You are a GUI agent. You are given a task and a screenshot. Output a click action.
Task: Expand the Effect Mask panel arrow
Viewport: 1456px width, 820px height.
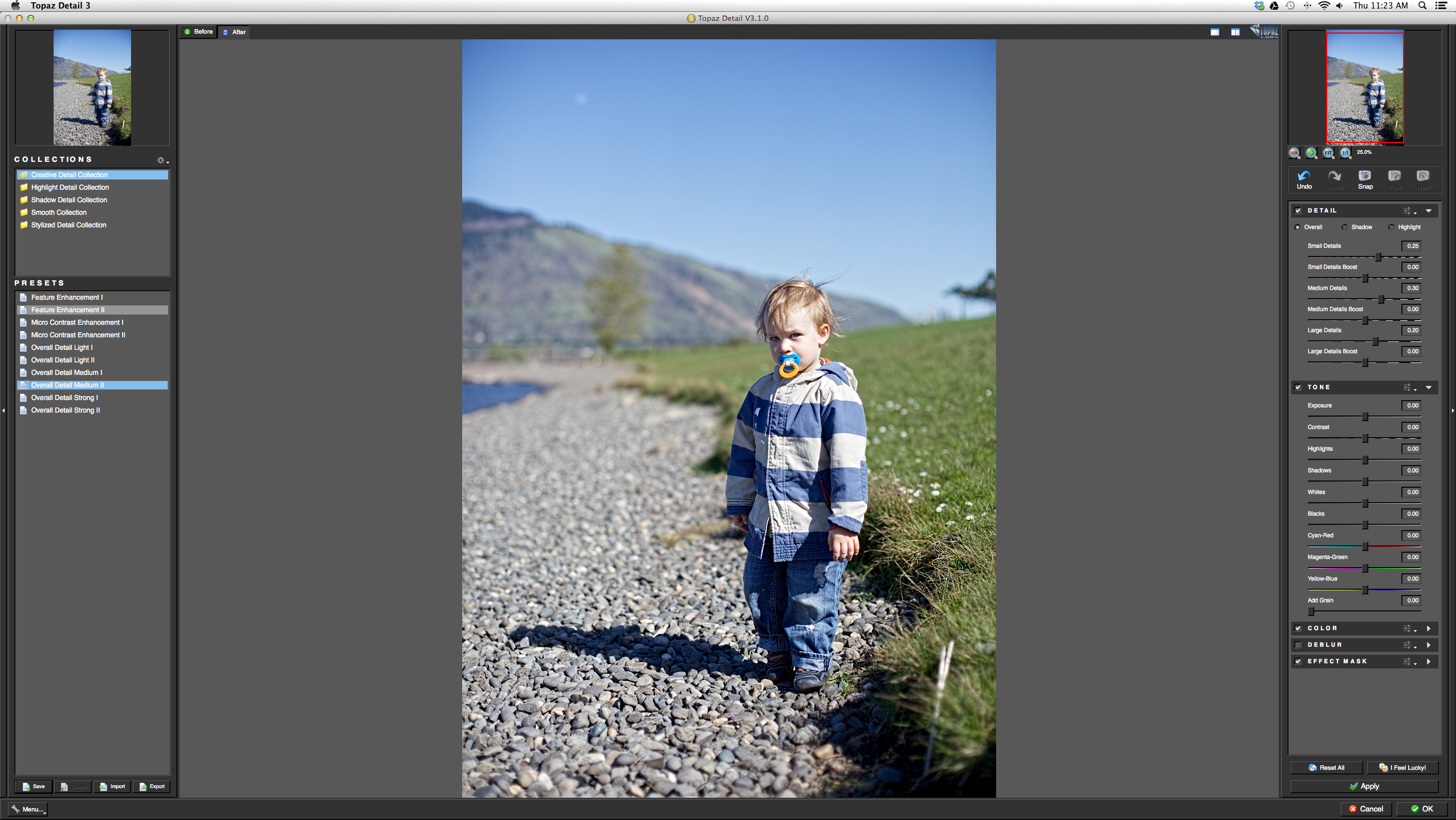click(x=1429, y=662)
